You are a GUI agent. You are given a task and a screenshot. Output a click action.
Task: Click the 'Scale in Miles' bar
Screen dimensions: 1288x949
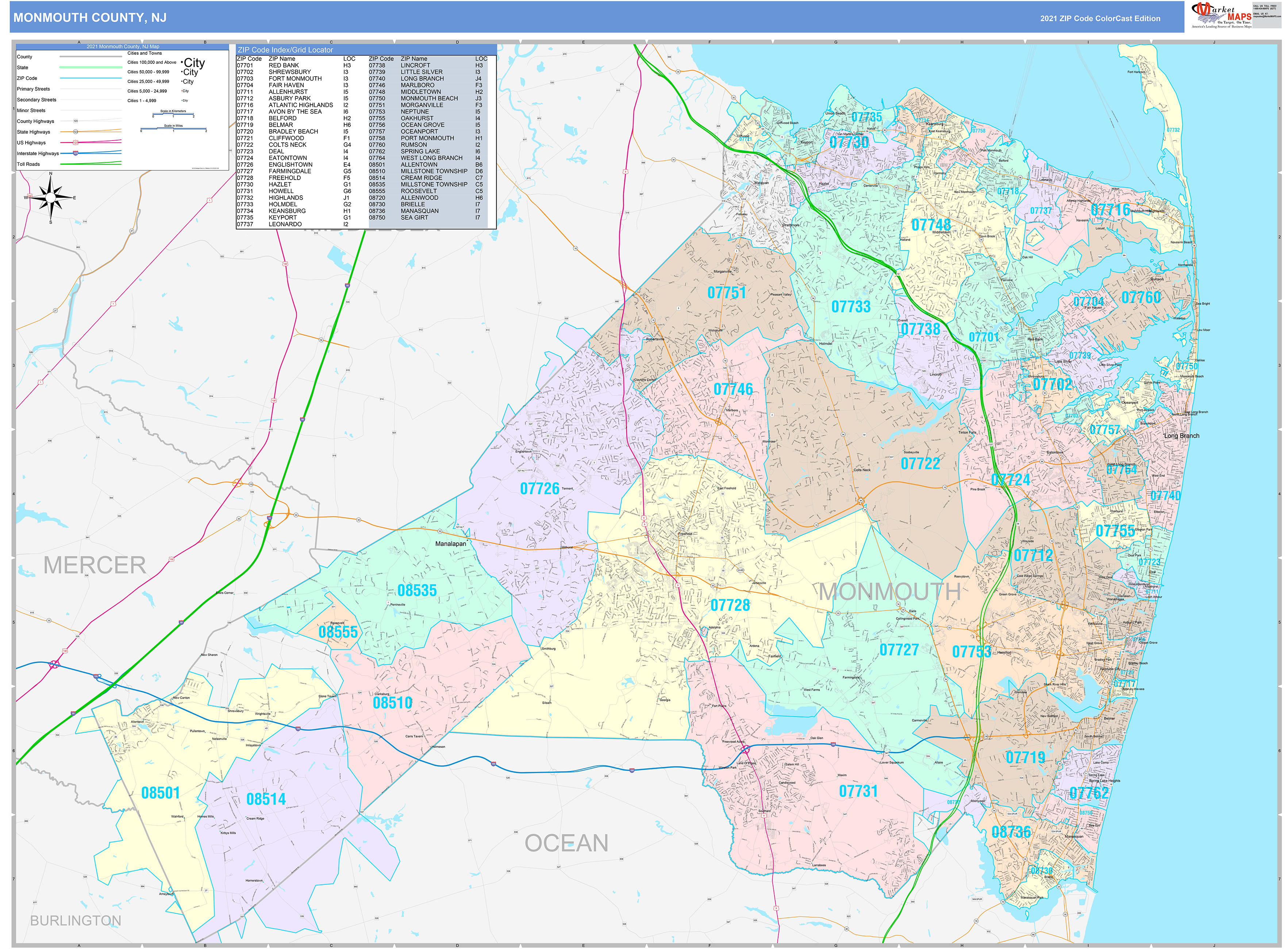173,129
